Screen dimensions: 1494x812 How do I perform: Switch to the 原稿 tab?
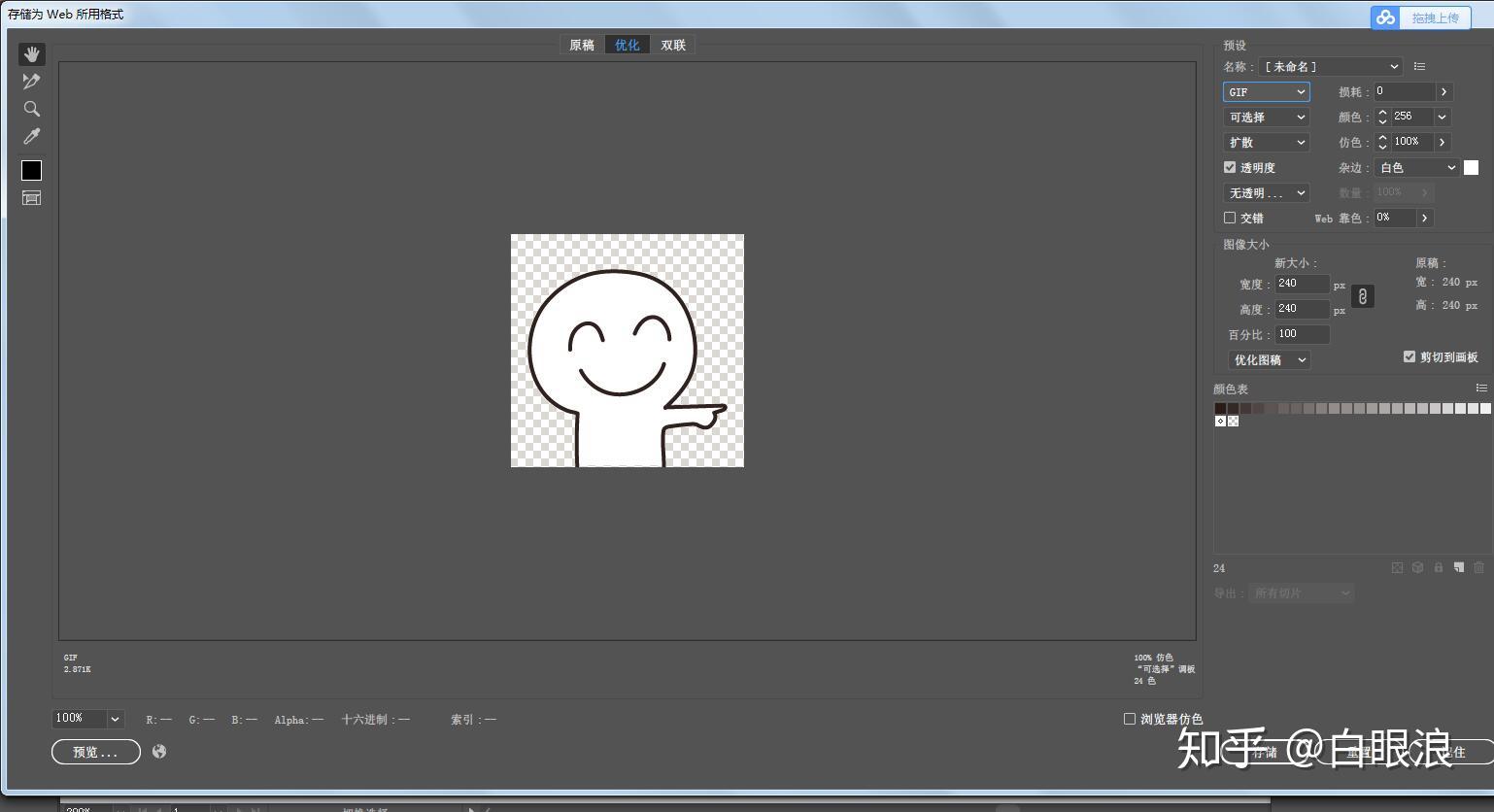pos(582,45)
